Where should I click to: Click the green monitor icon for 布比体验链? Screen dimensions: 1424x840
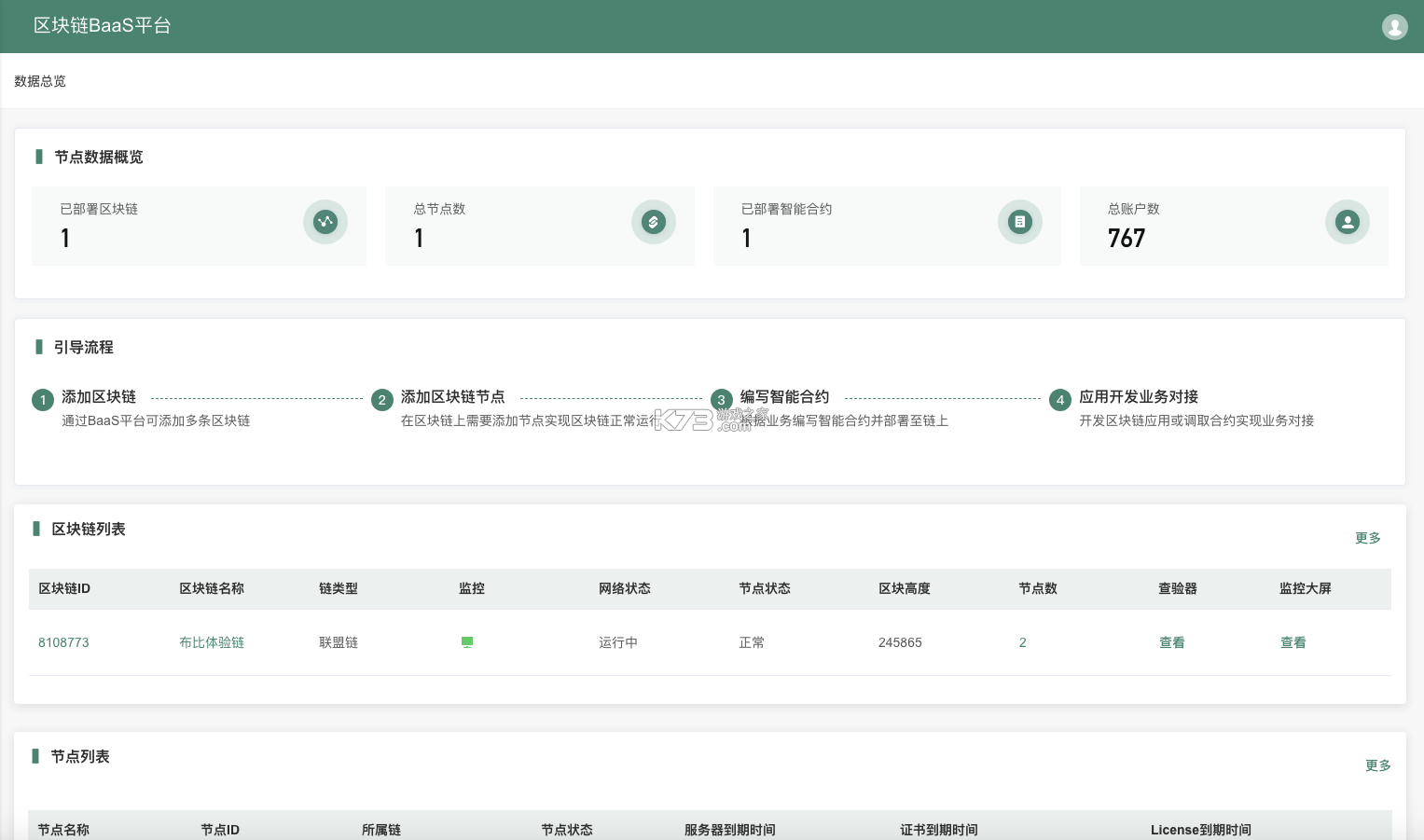[467, 642]
